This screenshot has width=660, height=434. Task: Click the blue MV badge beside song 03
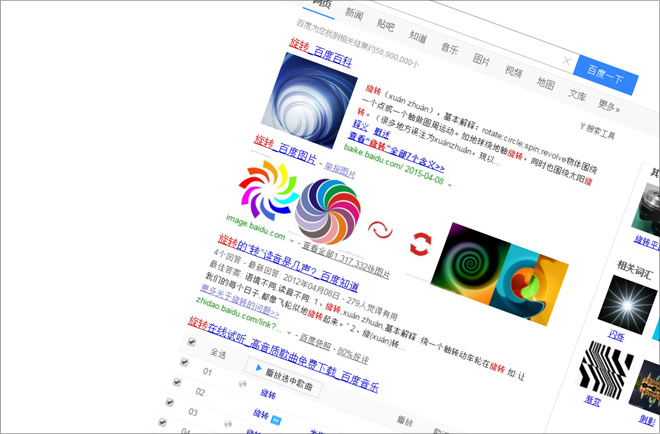[x=276, y=420]
